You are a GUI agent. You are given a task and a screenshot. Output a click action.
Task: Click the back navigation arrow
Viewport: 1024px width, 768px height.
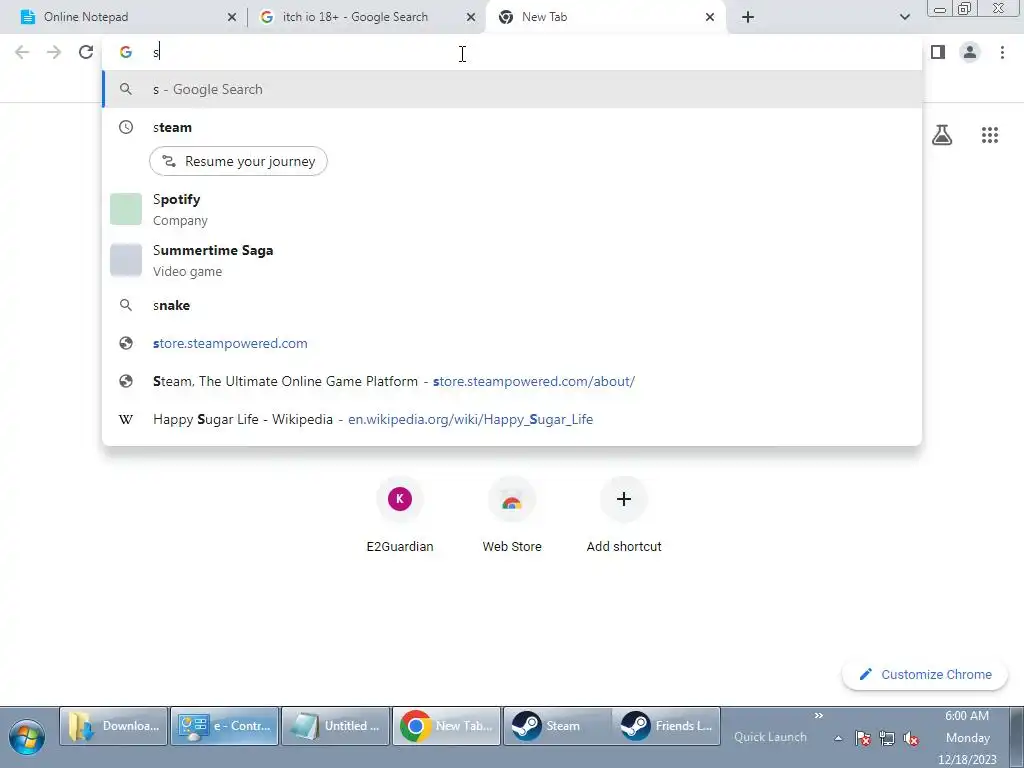pyautogui.click(x=22, y=52)
